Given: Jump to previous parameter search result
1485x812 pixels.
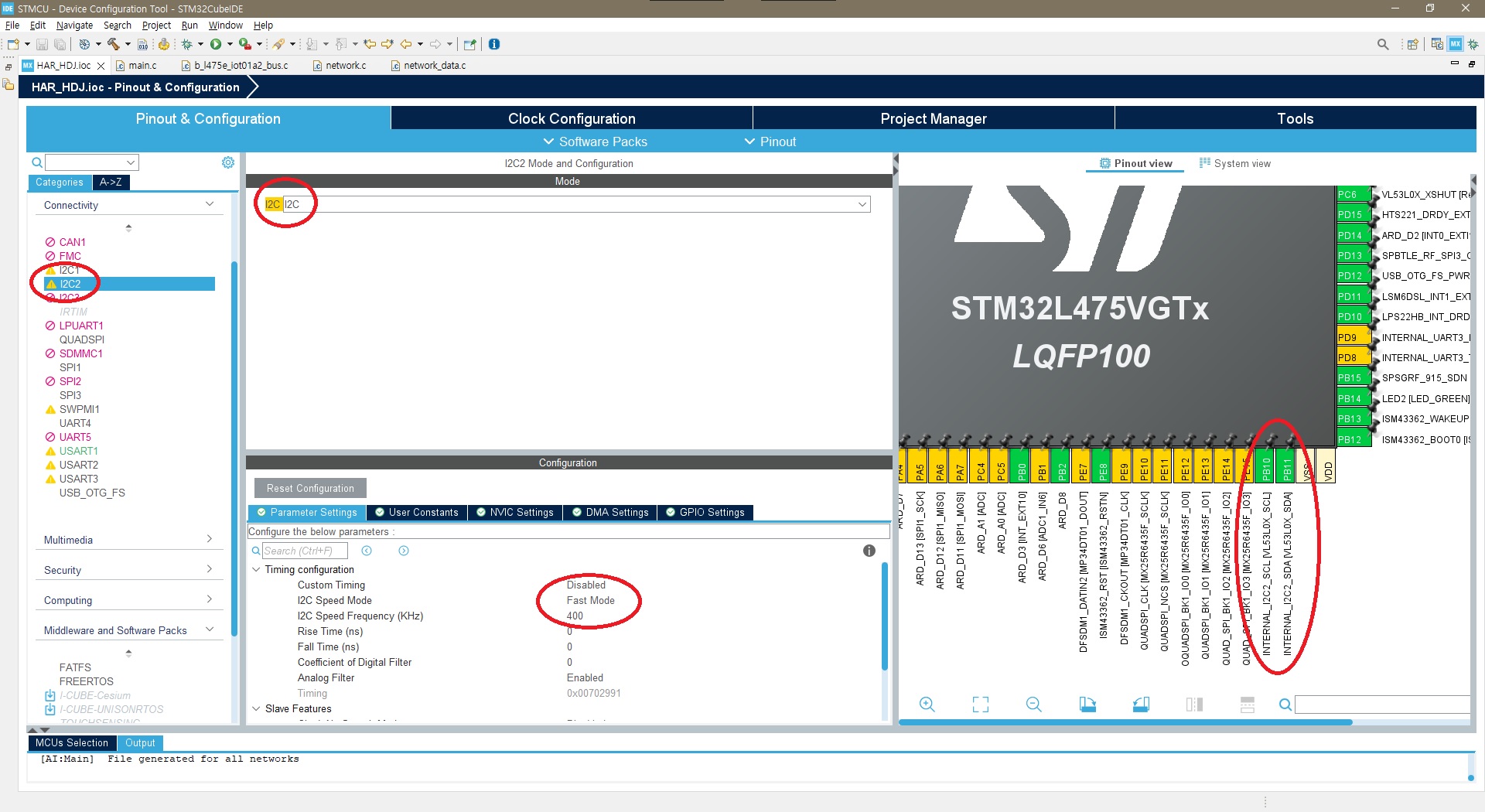Looking at the screenshot, I should pos(367,551).
